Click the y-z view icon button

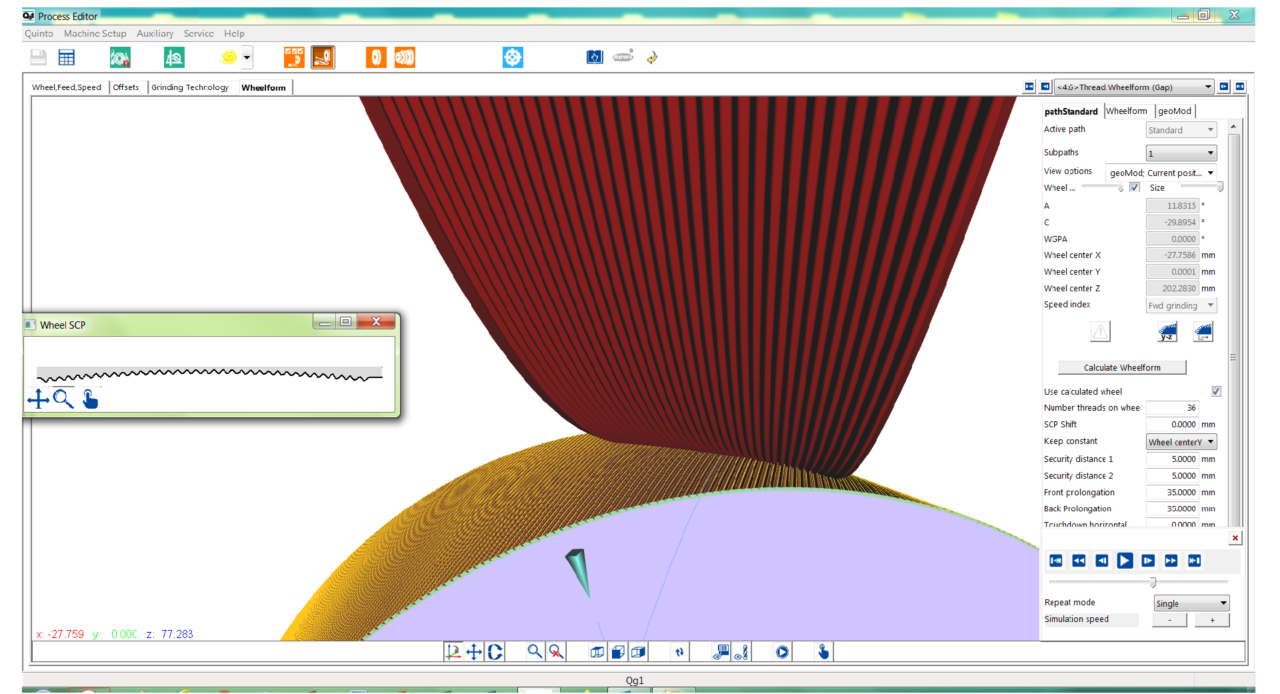[1167, 332]
